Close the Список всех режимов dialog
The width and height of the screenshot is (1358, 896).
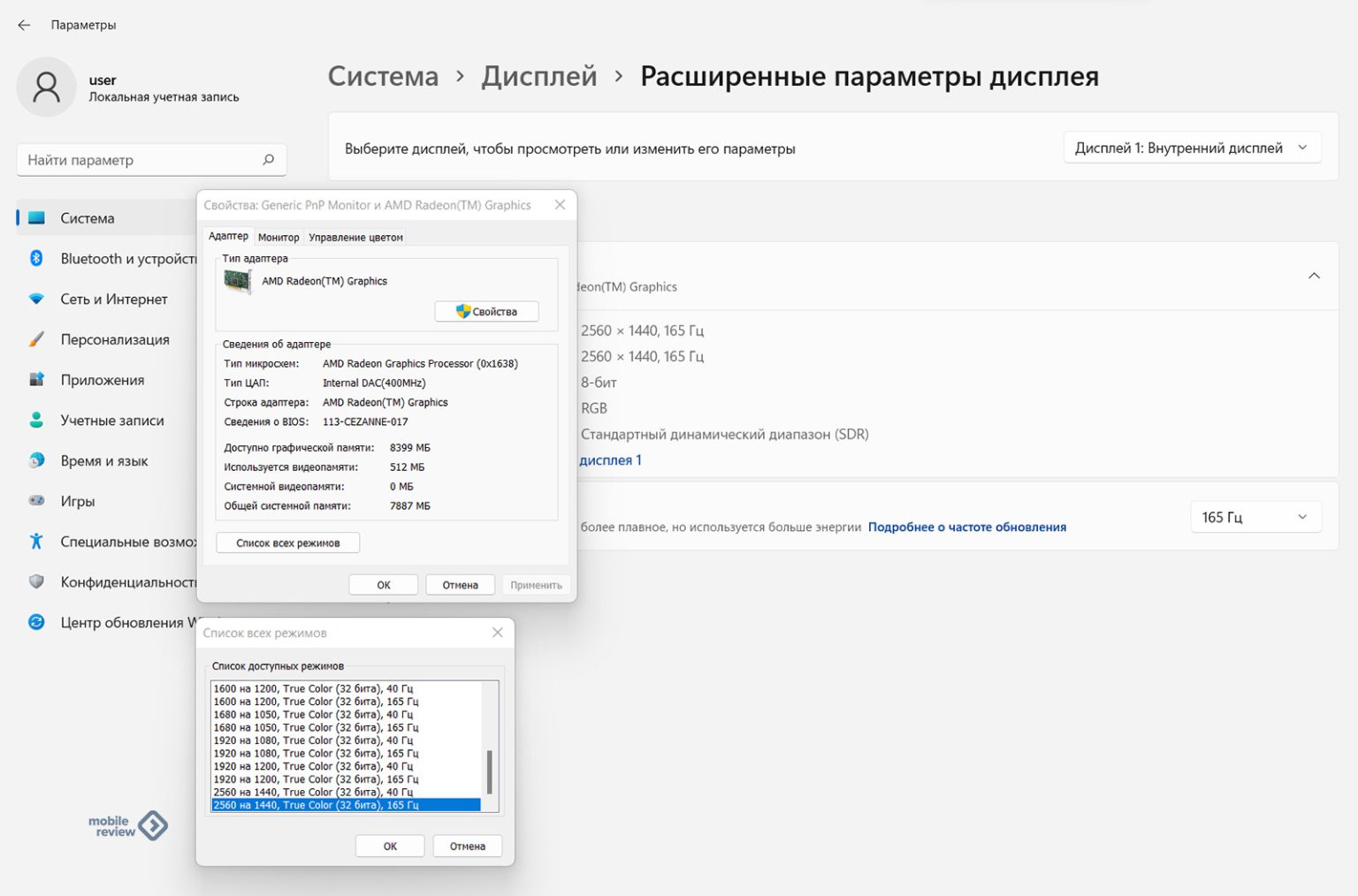(x=498, y=633)
